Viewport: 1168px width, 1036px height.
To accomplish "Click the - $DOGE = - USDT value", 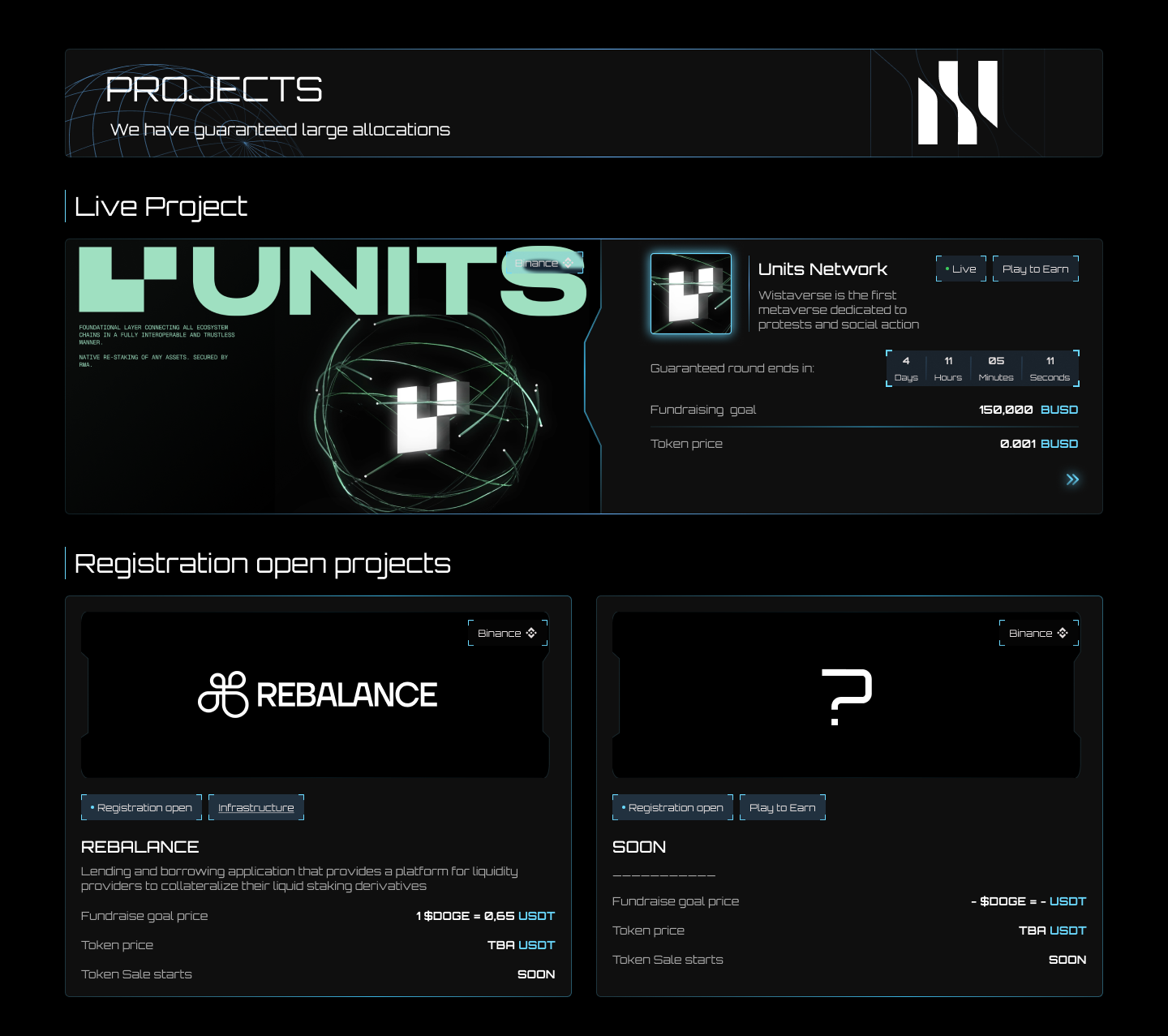I will point(1028,901).
